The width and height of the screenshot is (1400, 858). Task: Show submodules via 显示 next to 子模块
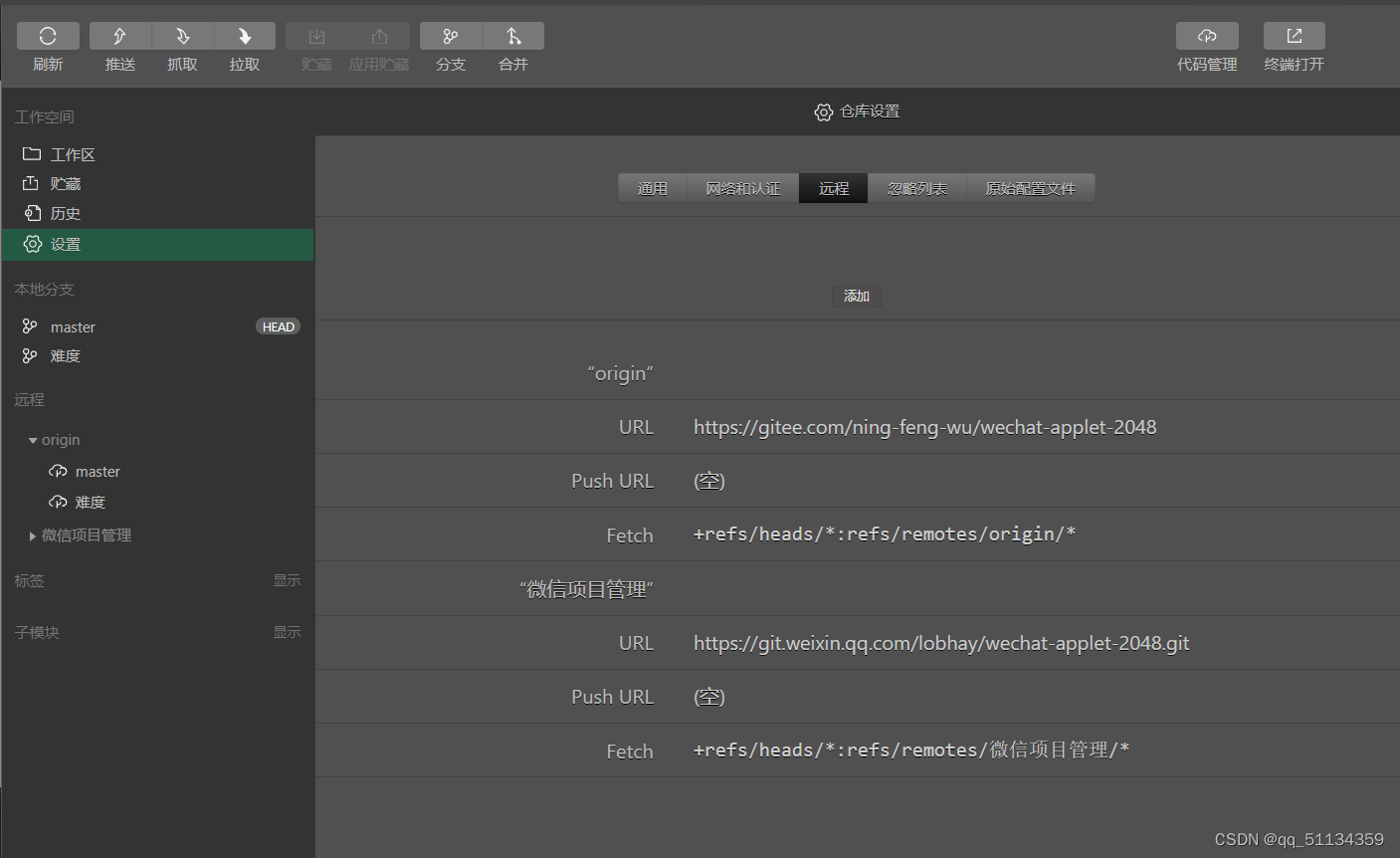(x=287, y=632)
